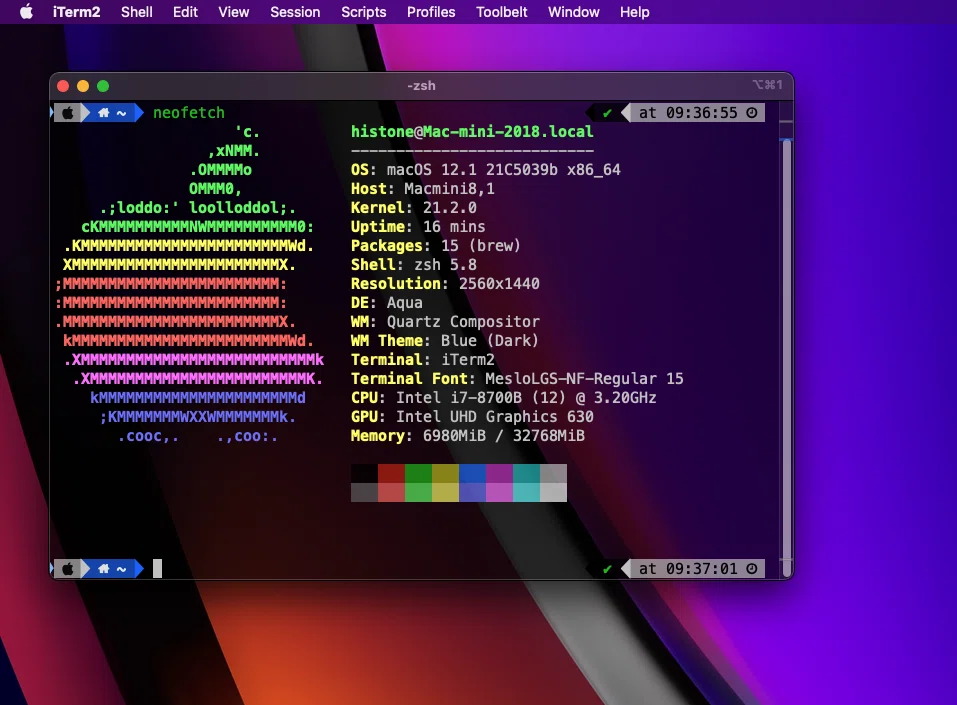Click the histone@Mac-mini-2018.local header
Image resolution: width=957 pixels, height=705 pixels.
click(472, 132)
